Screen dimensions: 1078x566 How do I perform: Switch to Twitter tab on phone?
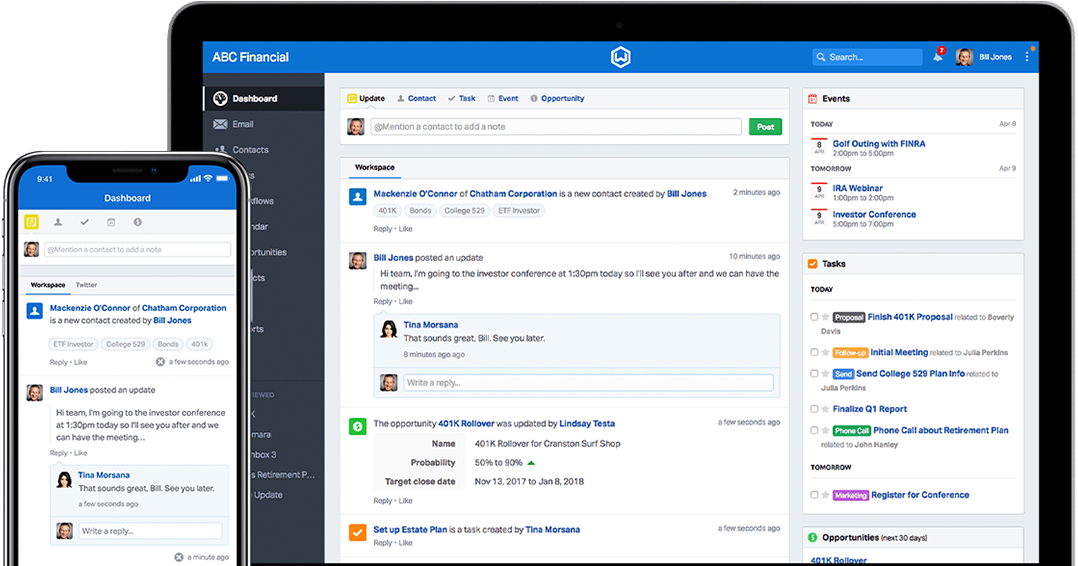click(x=87, y=285)
